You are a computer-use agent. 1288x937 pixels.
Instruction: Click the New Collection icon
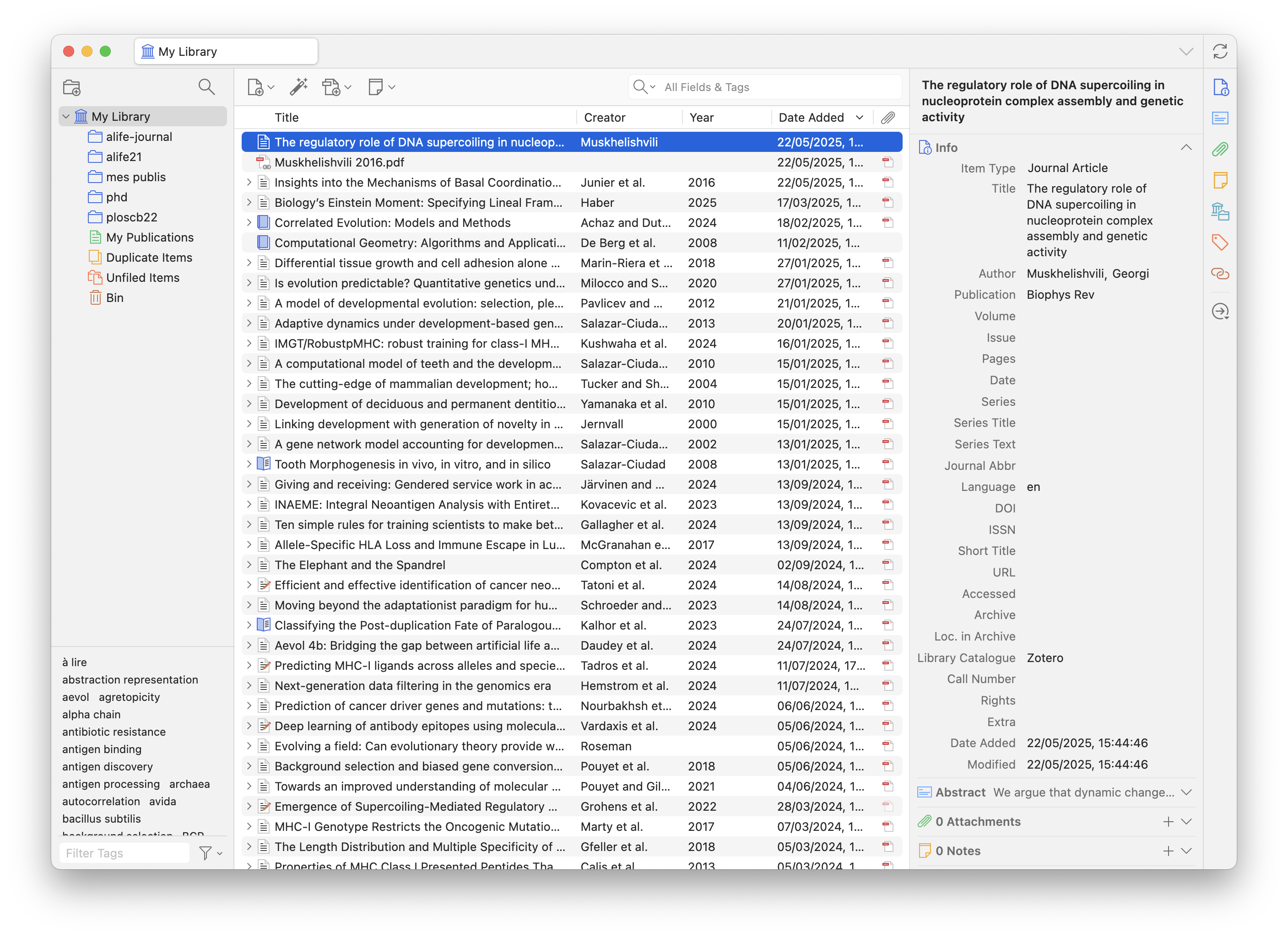[72, 87]
